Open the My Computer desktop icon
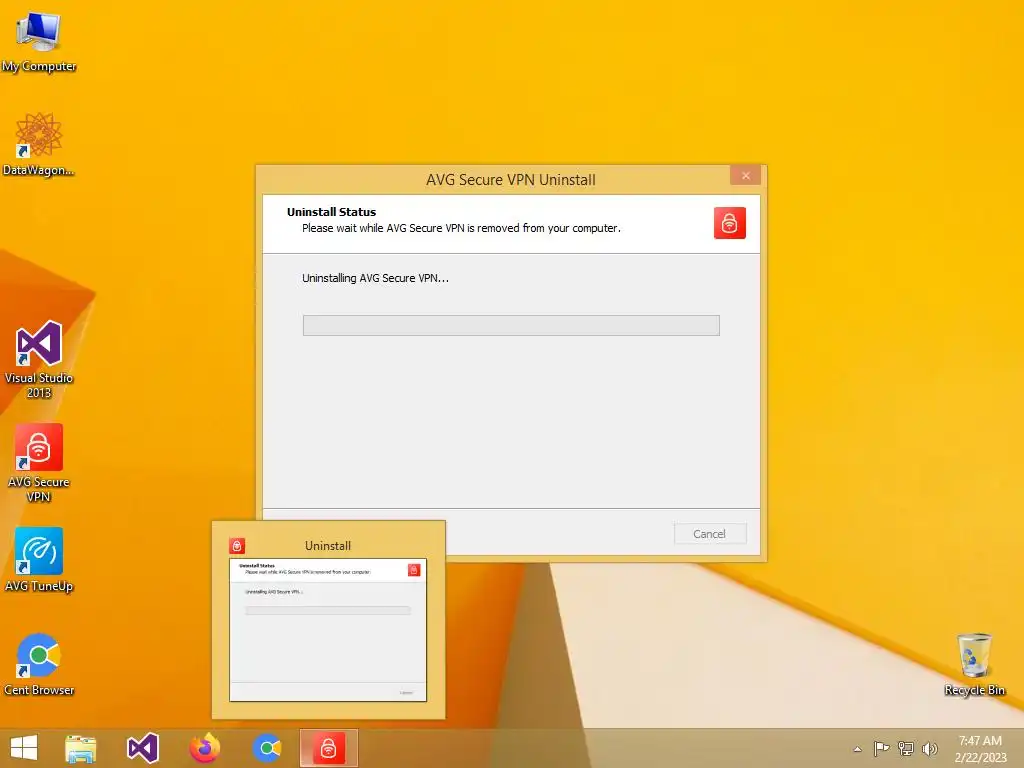This screenshot has width=1024, height=768. click(x=39, y=41)
